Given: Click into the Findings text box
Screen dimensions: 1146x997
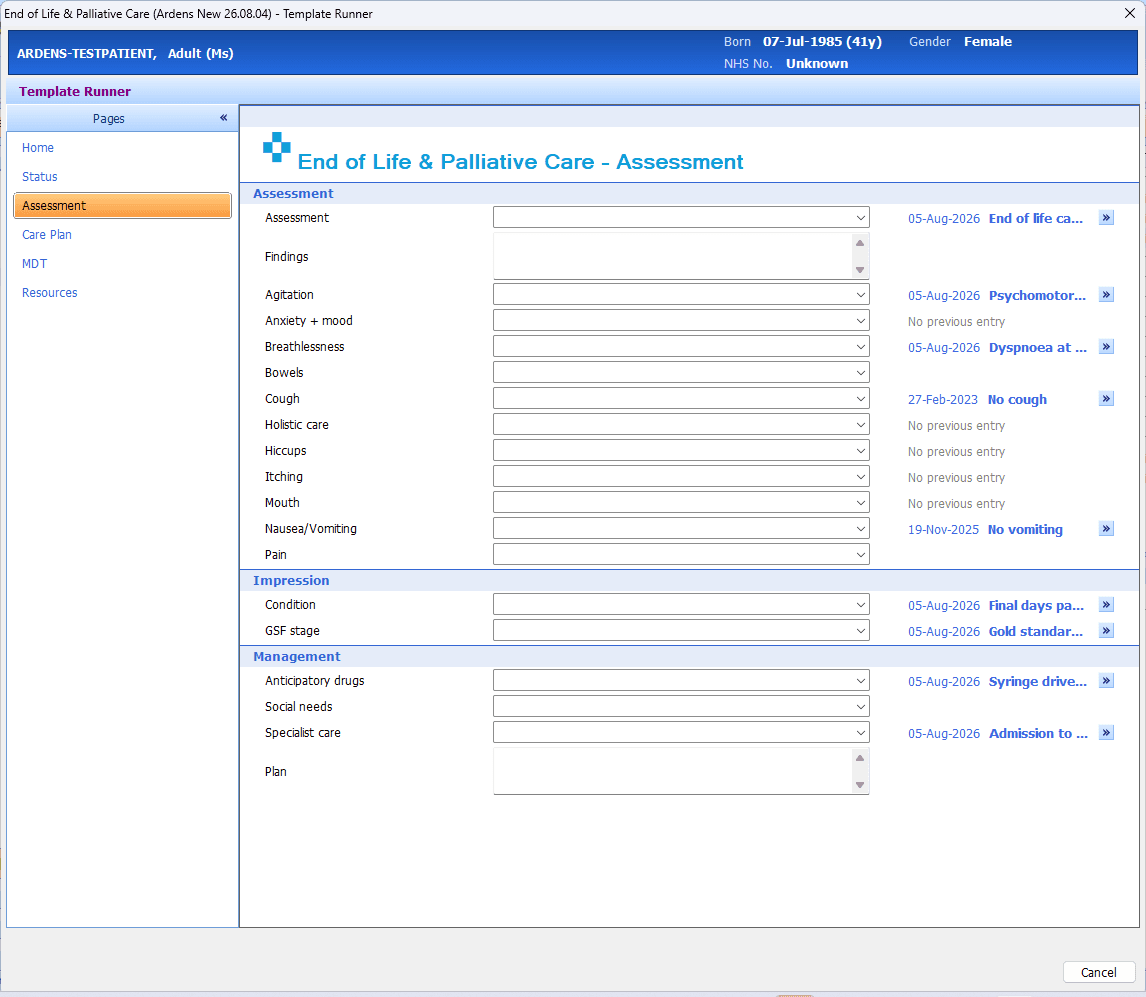Looking at the screenshot, I should [x=672, y=256].
